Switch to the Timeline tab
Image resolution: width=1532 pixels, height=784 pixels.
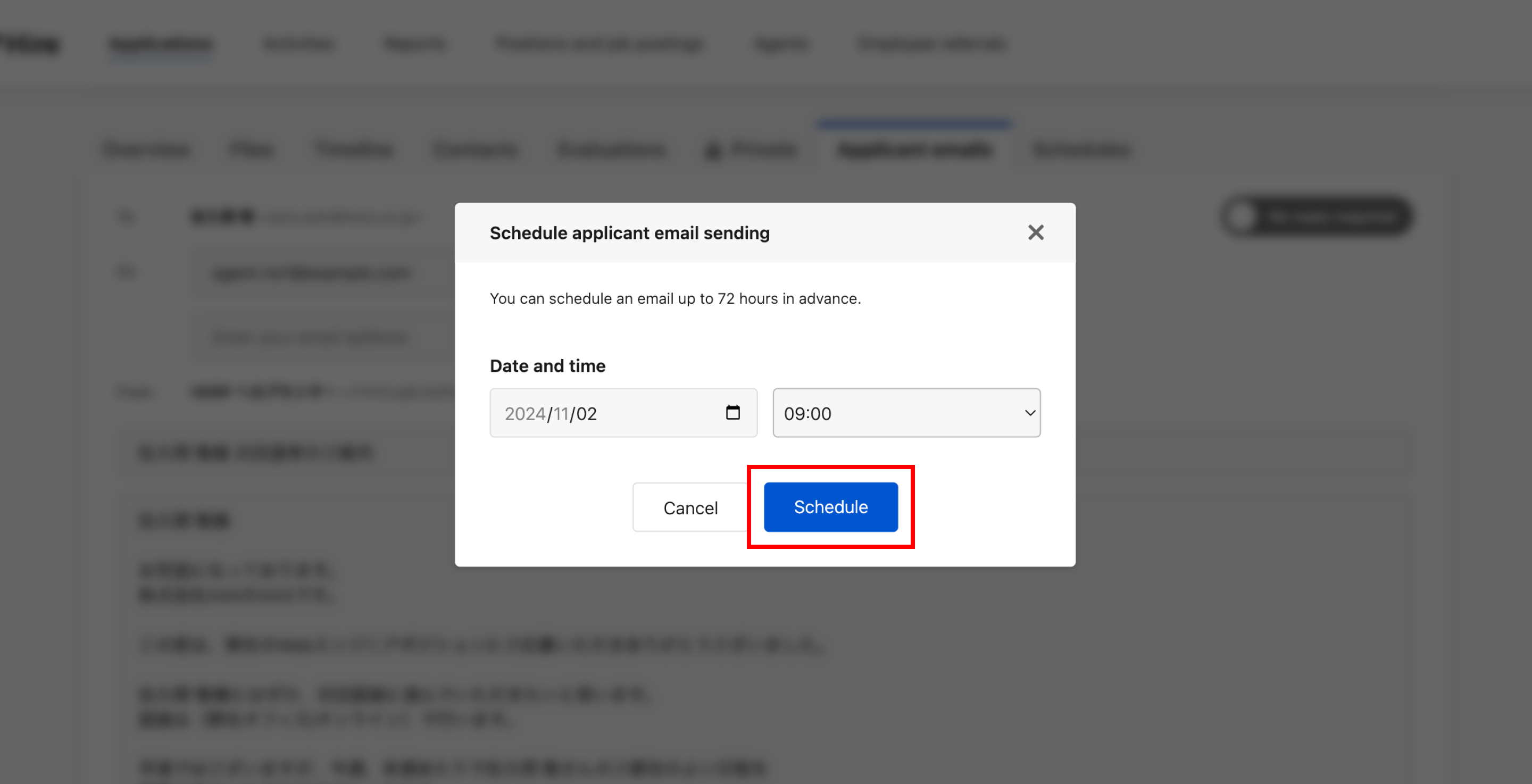(354, 149)
